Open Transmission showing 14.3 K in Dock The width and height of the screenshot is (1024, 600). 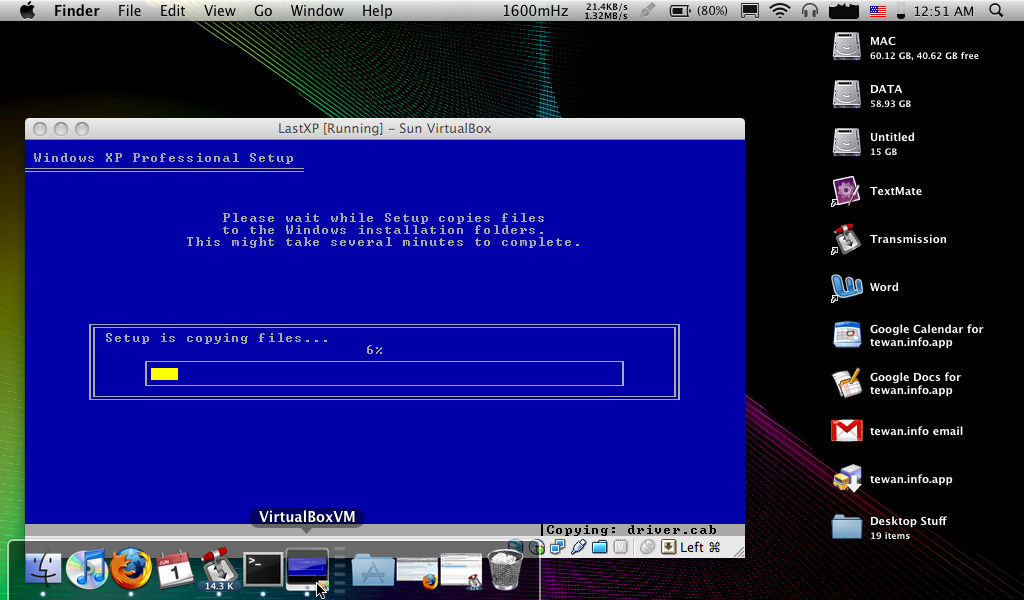click(x=218, y=568)
